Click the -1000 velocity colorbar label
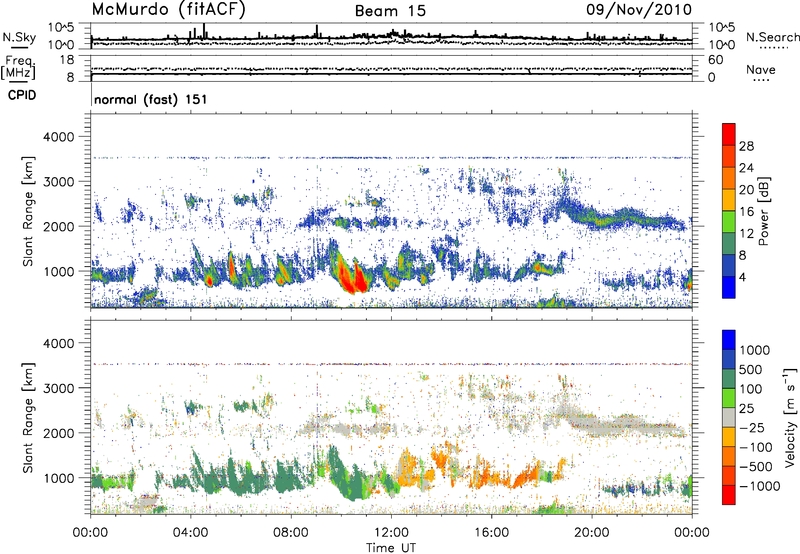The image size is (800, 554). 760,486
